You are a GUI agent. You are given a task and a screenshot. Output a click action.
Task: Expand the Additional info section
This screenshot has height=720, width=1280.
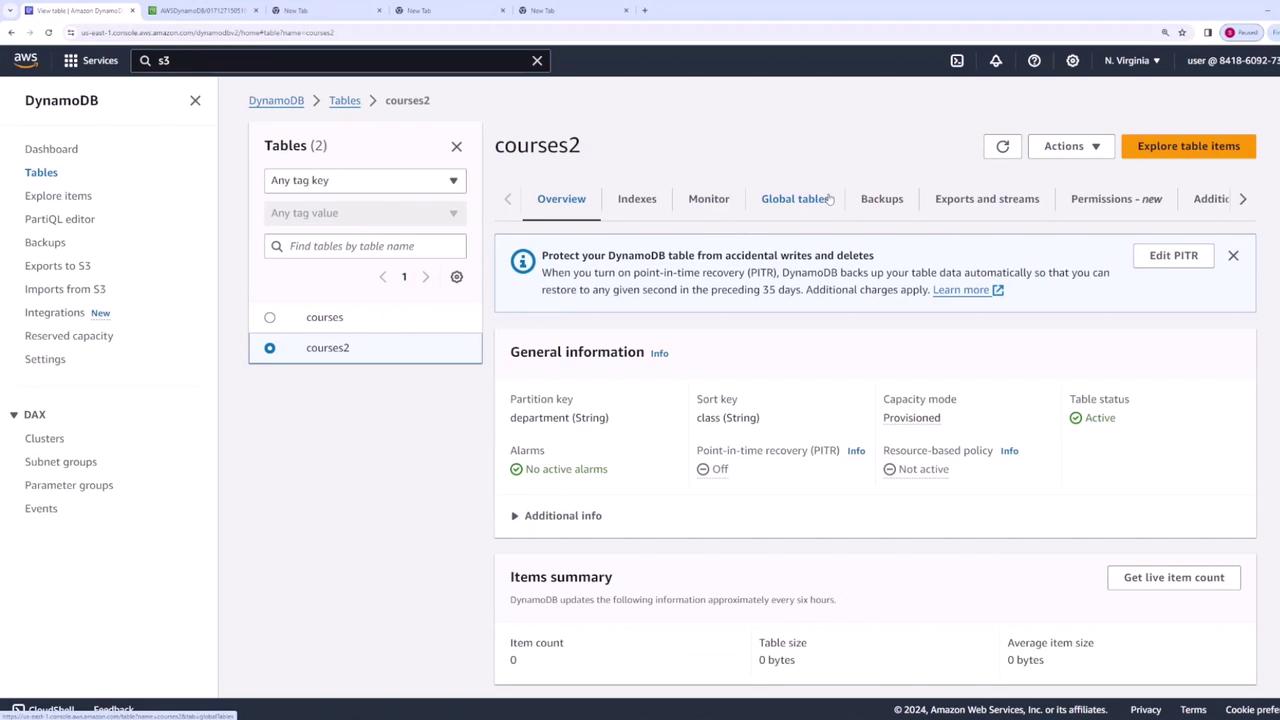[x=556, y=516]
